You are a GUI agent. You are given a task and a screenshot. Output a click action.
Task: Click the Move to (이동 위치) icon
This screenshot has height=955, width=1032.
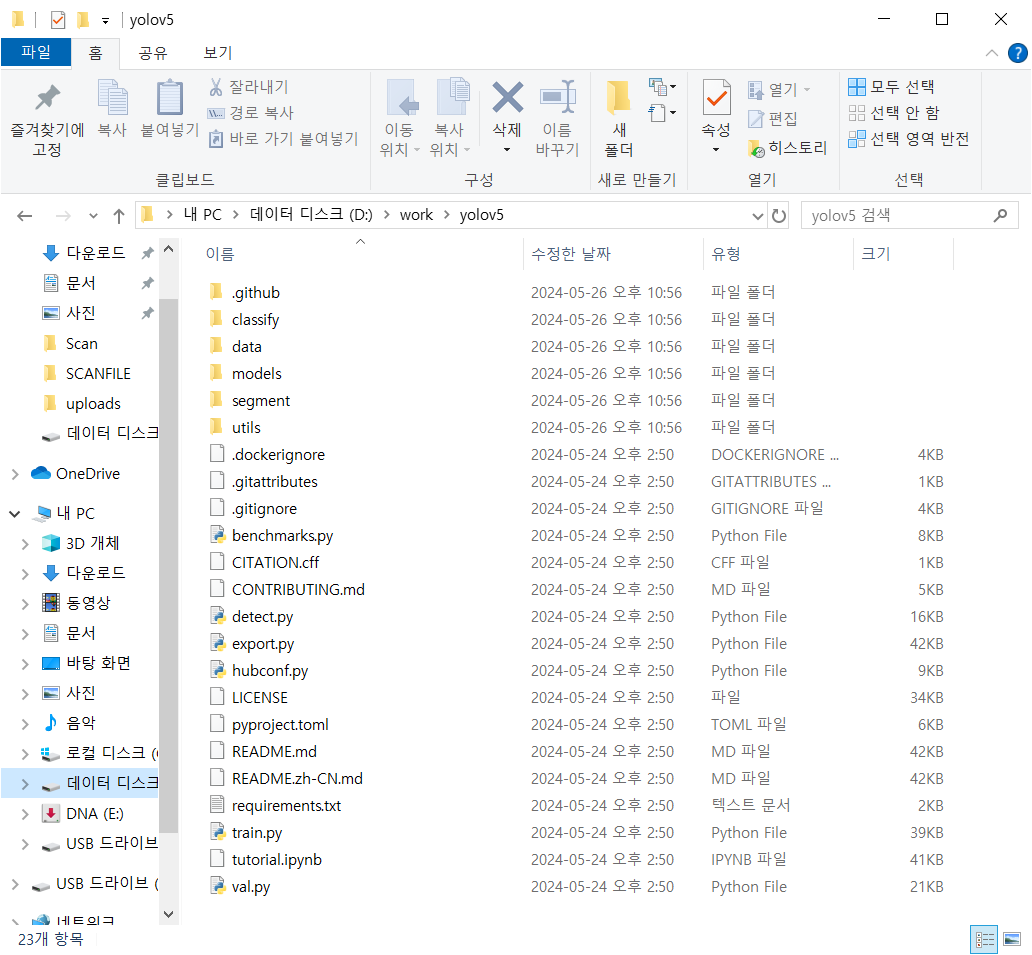(x=400, y=98)
